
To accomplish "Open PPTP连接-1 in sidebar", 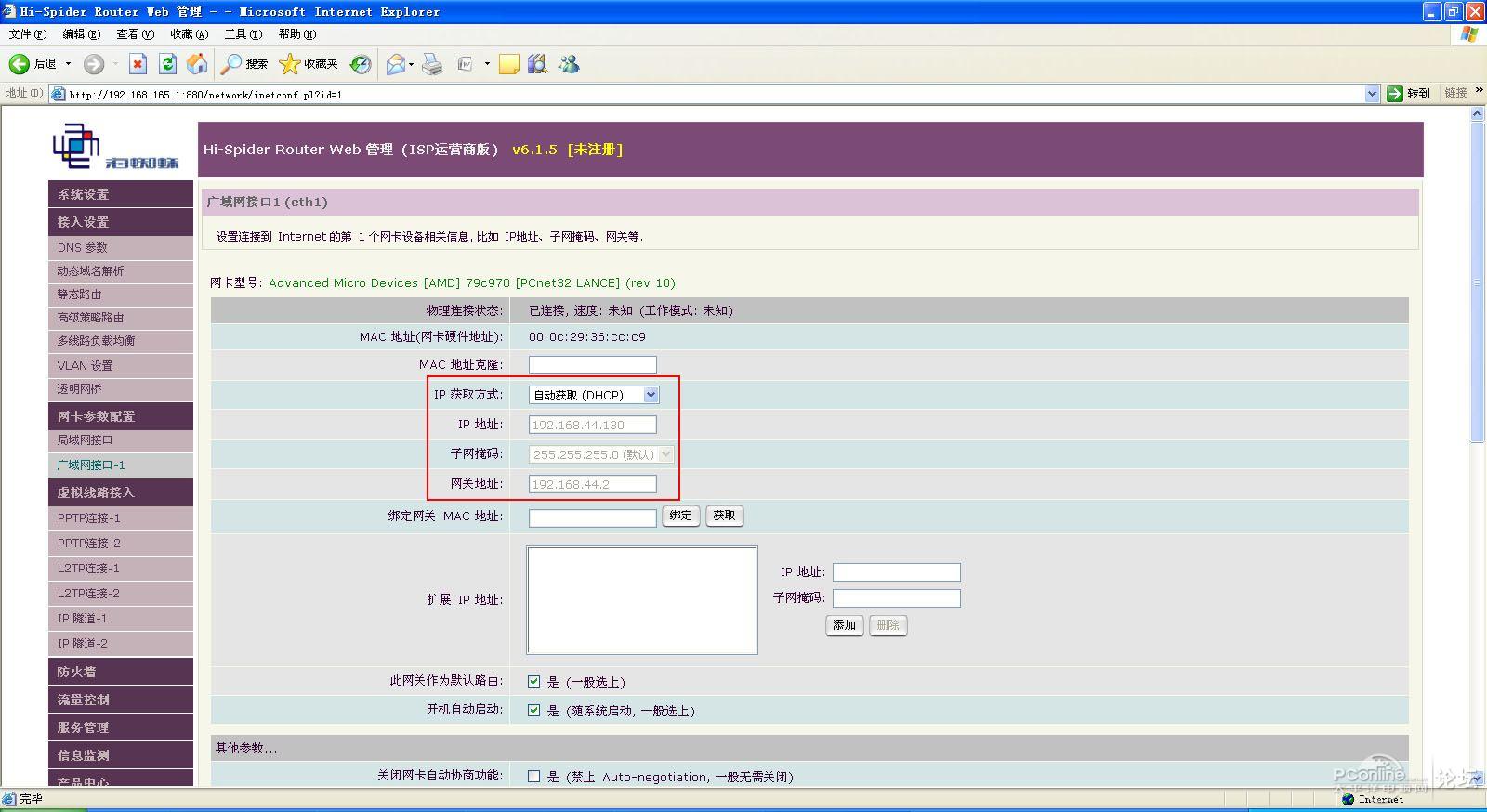I will click(121, 517).
